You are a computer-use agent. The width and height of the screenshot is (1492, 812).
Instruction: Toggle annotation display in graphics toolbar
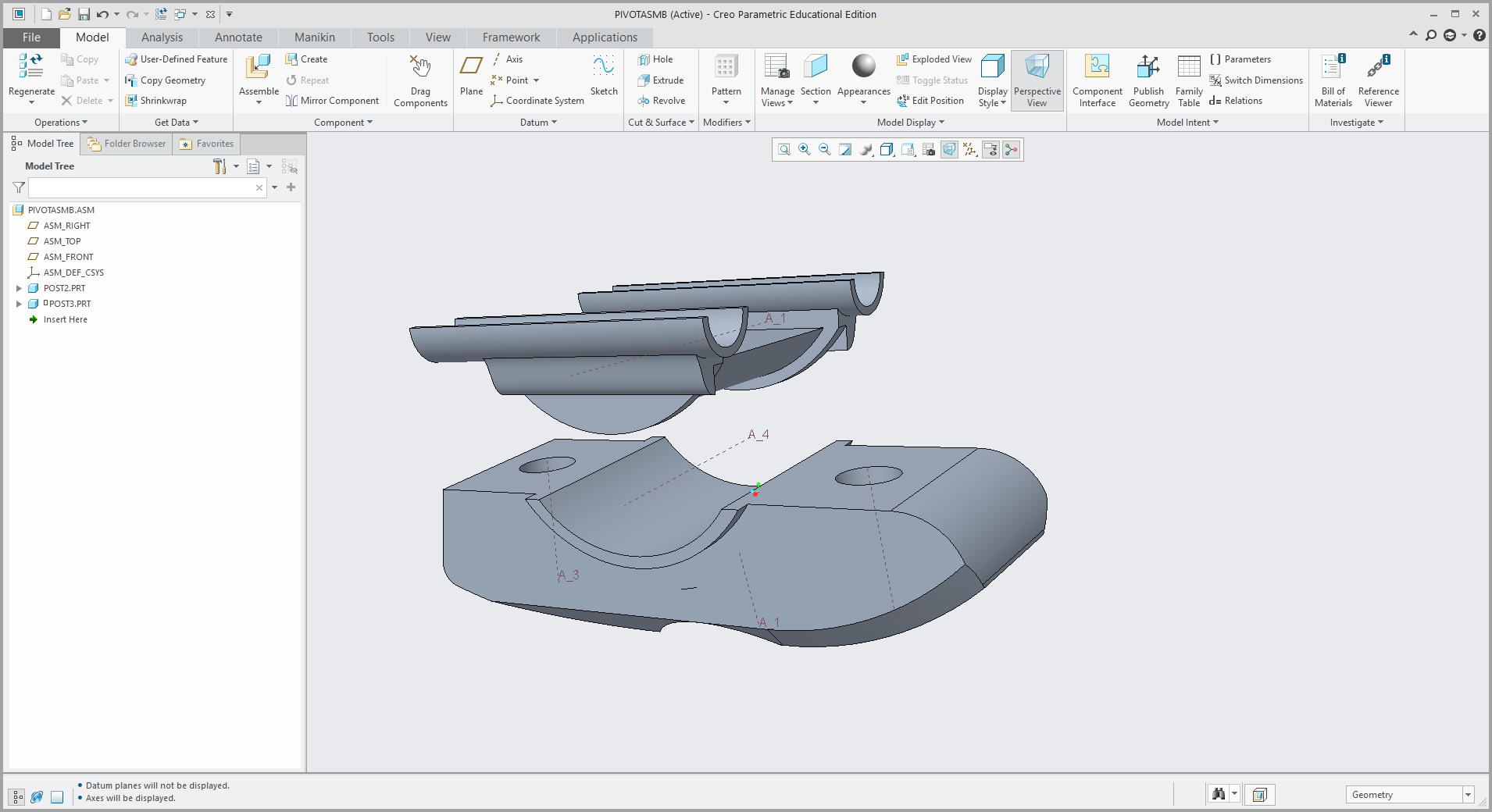[991, 149]
